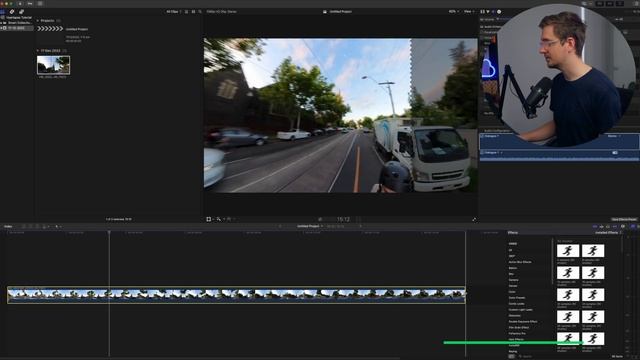The width and height of the screenshot is (640, 360).
Task: Select the FxFactory Pro category
Action: (517, 333)
